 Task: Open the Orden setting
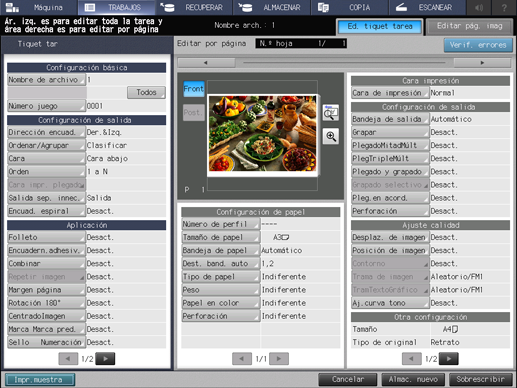[46, 172]
